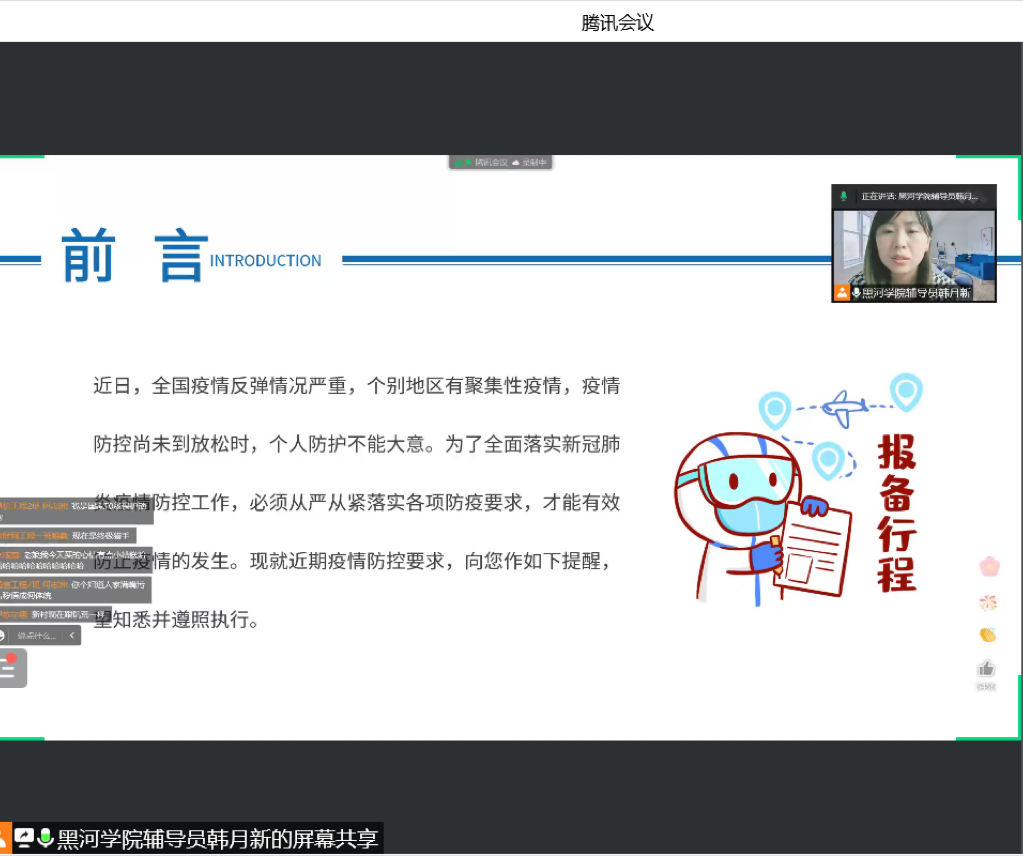Click the green microphone icon in bottom bar
Image resolution: width=1023 pixels, height=856 pixels.
(45, 838)
